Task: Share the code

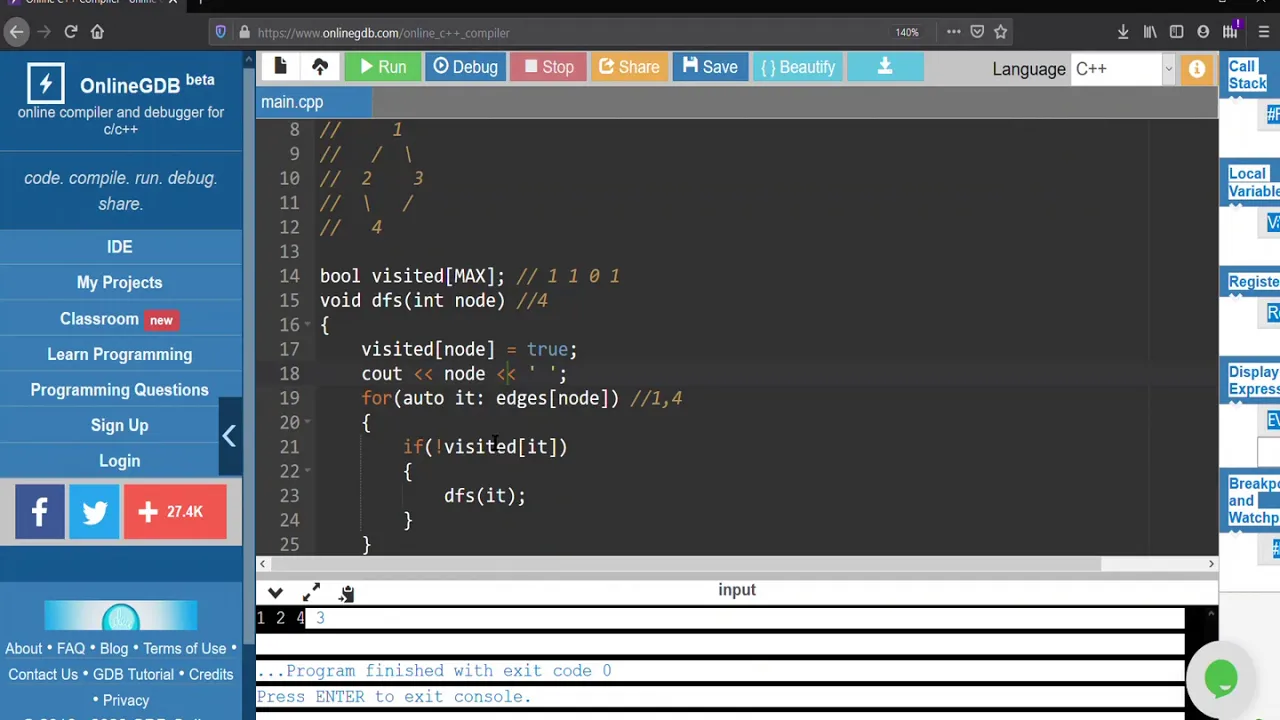Action: 628,67
